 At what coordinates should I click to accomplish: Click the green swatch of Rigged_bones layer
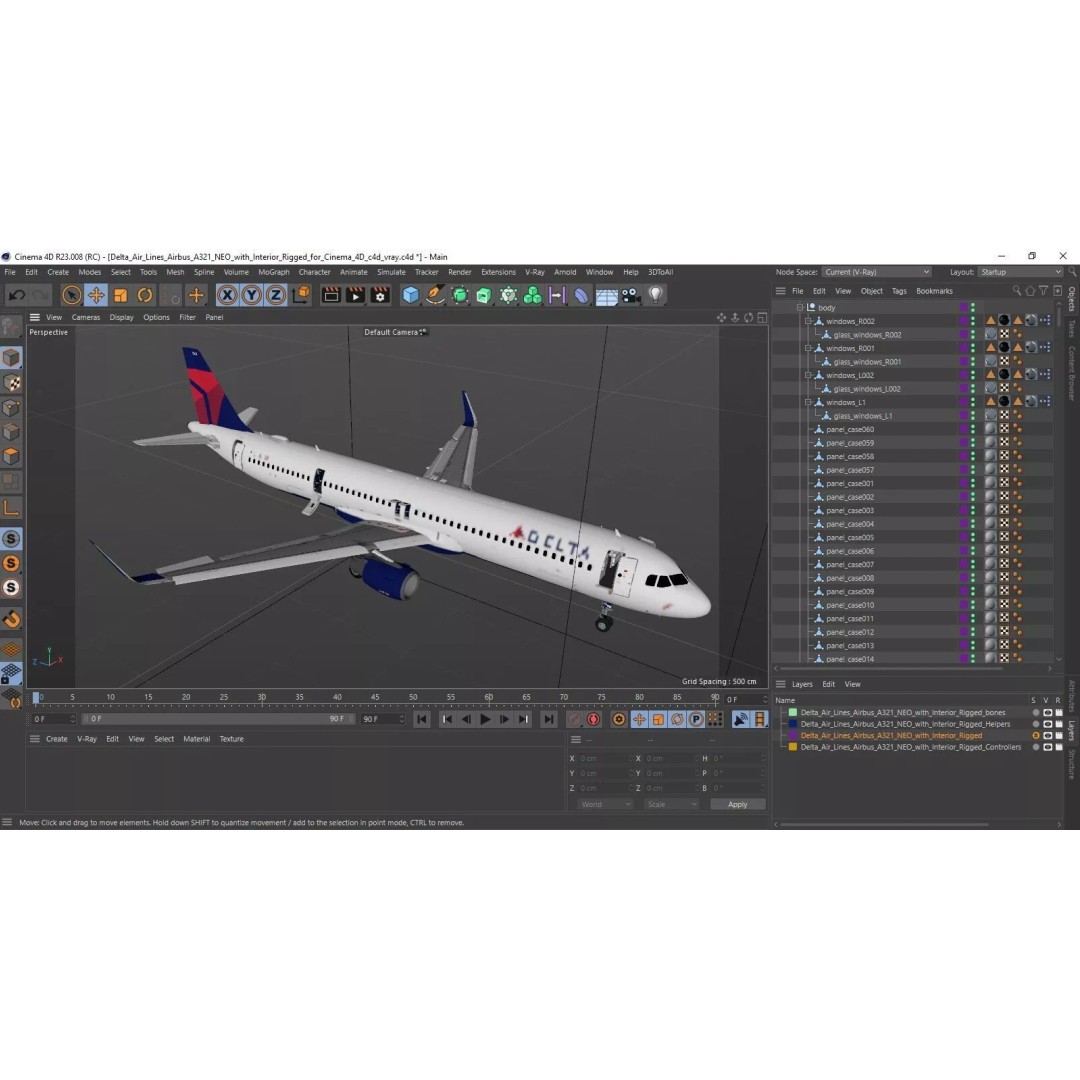coord(793,713)
